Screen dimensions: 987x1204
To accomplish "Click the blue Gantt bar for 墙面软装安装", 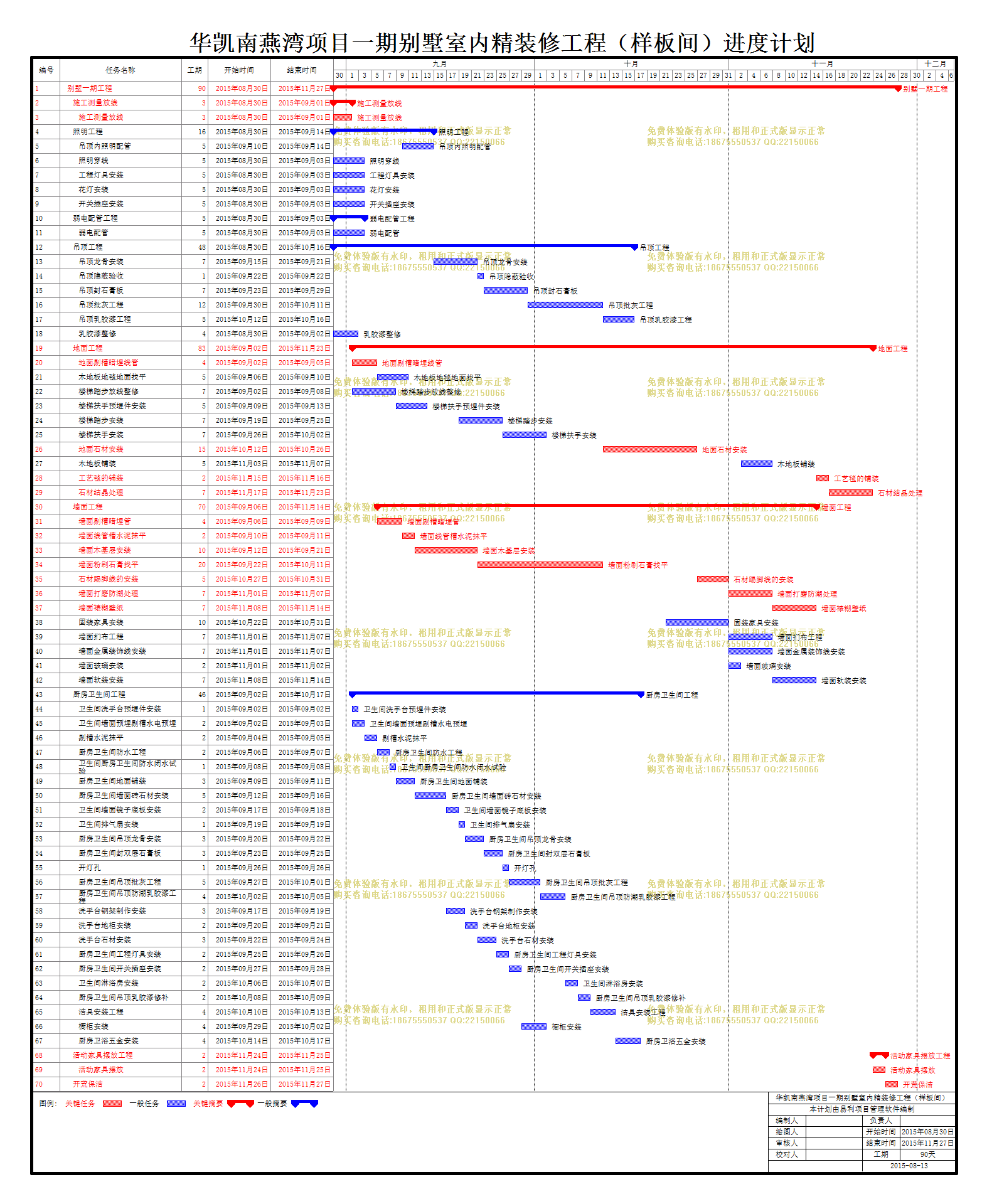I will pyautogui.click(x=794, y=680).
